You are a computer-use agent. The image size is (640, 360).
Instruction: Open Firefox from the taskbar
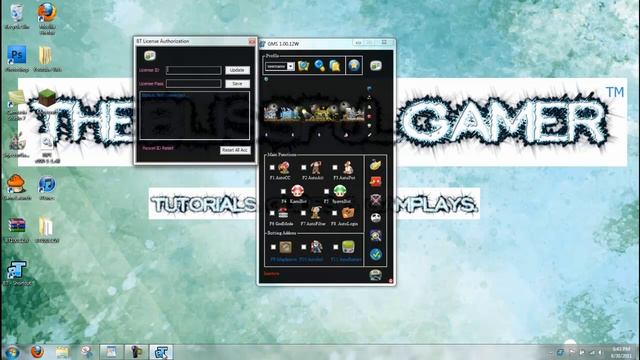tap(37, 352)
